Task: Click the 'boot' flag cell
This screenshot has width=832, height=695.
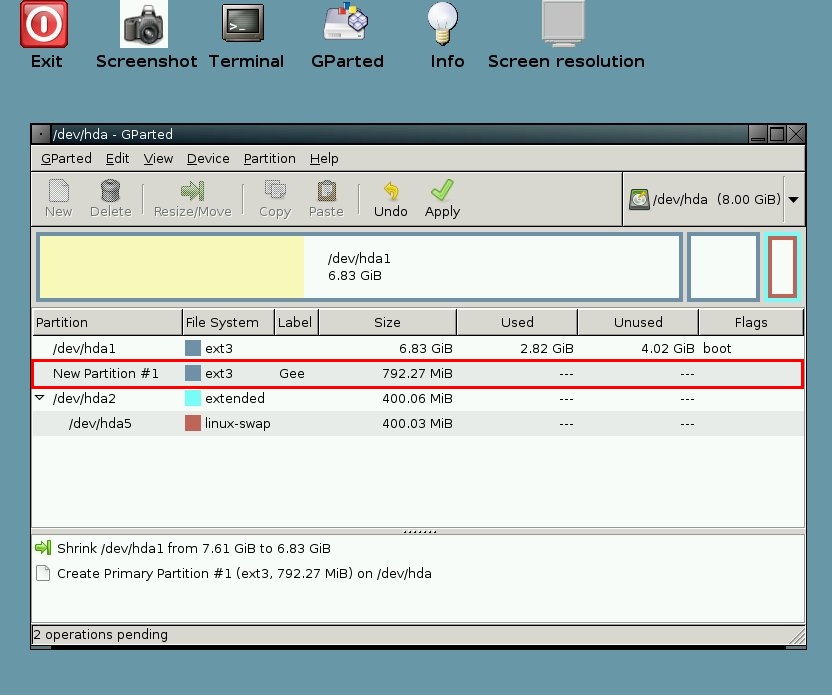Action: click(x=717, y=349)
